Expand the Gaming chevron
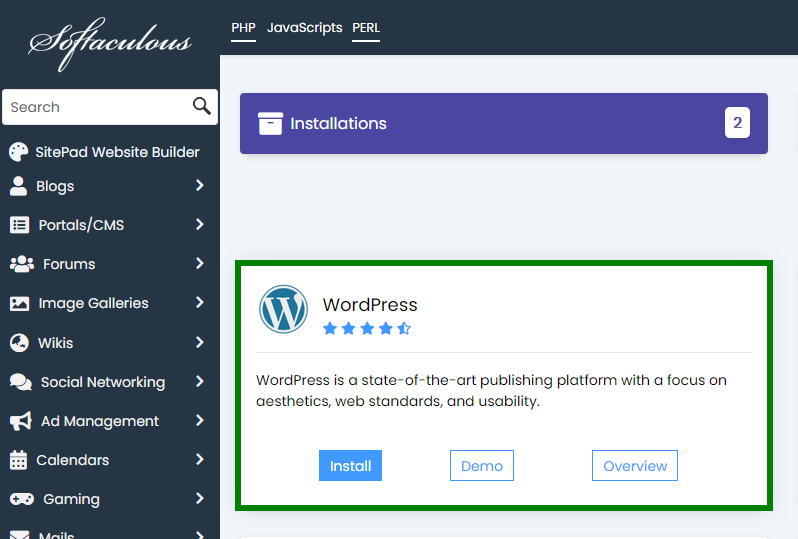This screenshot has width=798, height=539. 200,498
